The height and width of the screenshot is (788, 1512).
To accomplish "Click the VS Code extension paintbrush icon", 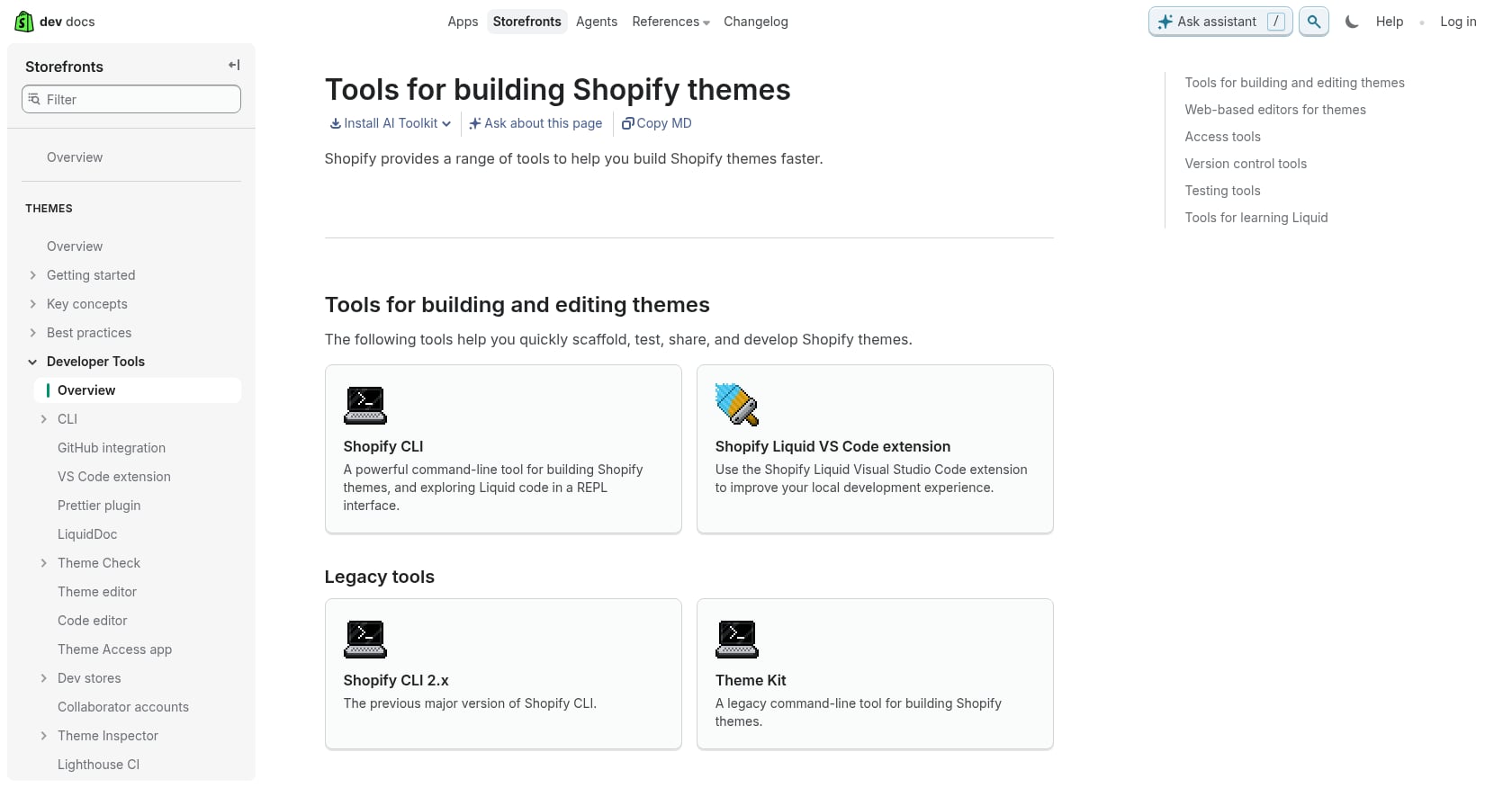I will pos(737,404).
